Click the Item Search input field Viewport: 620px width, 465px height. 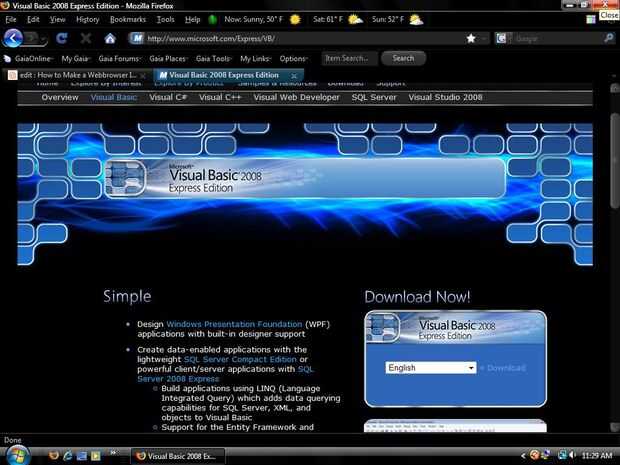point(349,59)
